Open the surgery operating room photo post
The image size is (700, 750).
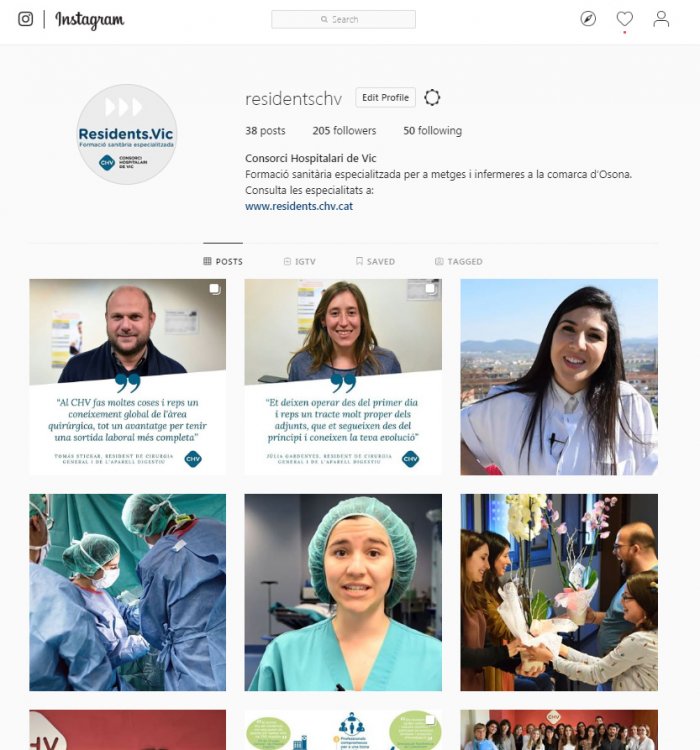point(128,592)
